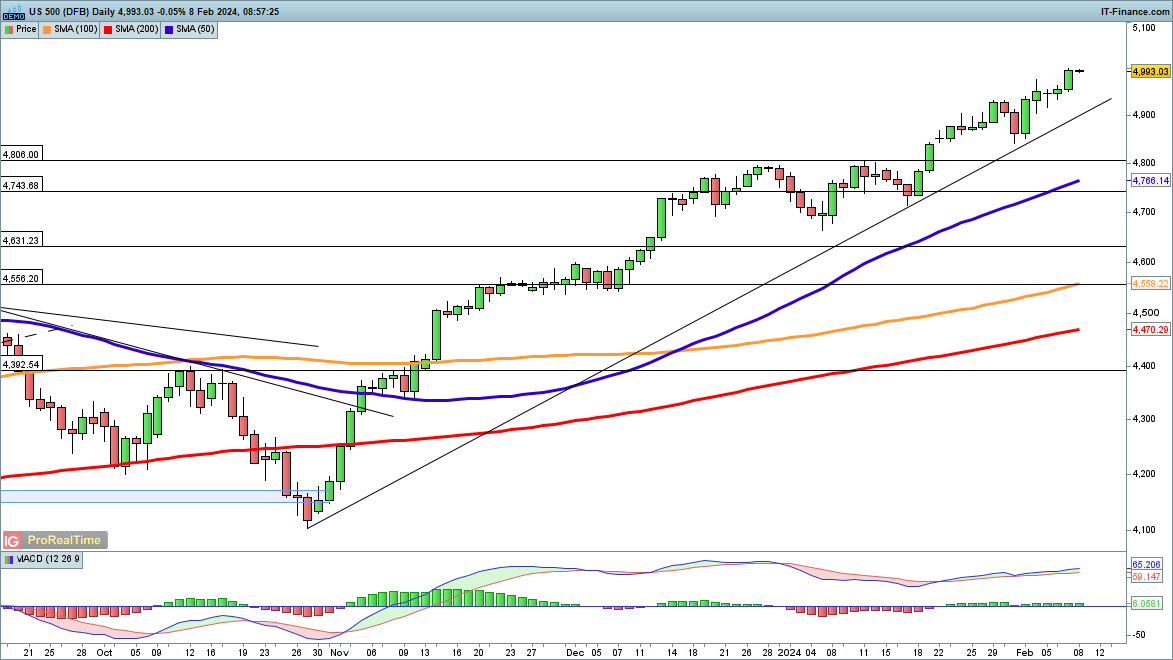Open the ProRealTime link
This screenshot has height=660, width=1173.
point(64,540)
